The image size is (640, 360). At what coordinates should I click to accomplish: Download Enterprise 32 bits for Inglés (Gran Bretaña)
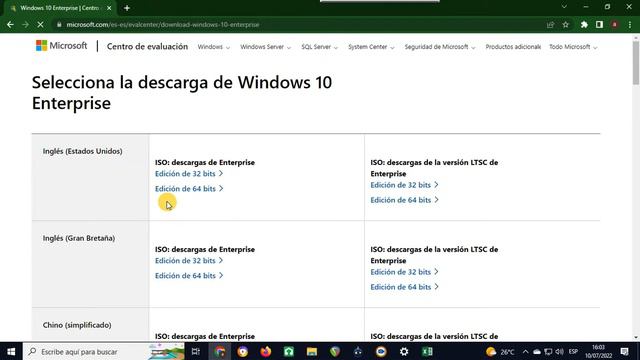tap(189, 260)
